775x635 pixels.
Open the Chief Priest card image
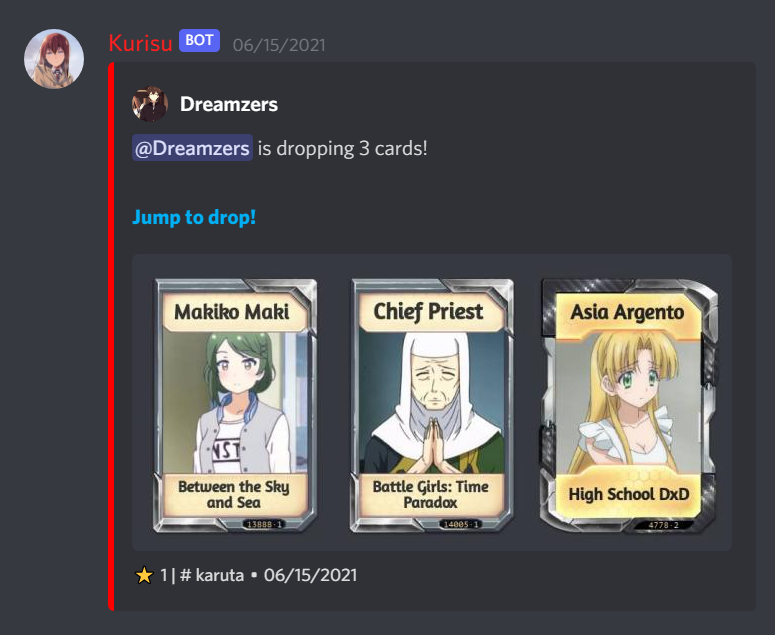coord(432,406)
